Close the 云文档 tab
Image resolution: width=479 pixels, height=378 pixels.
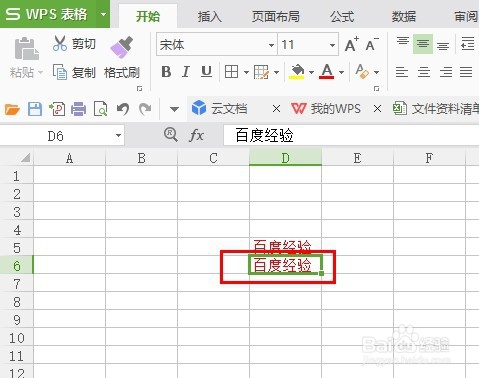coord(276,109)
